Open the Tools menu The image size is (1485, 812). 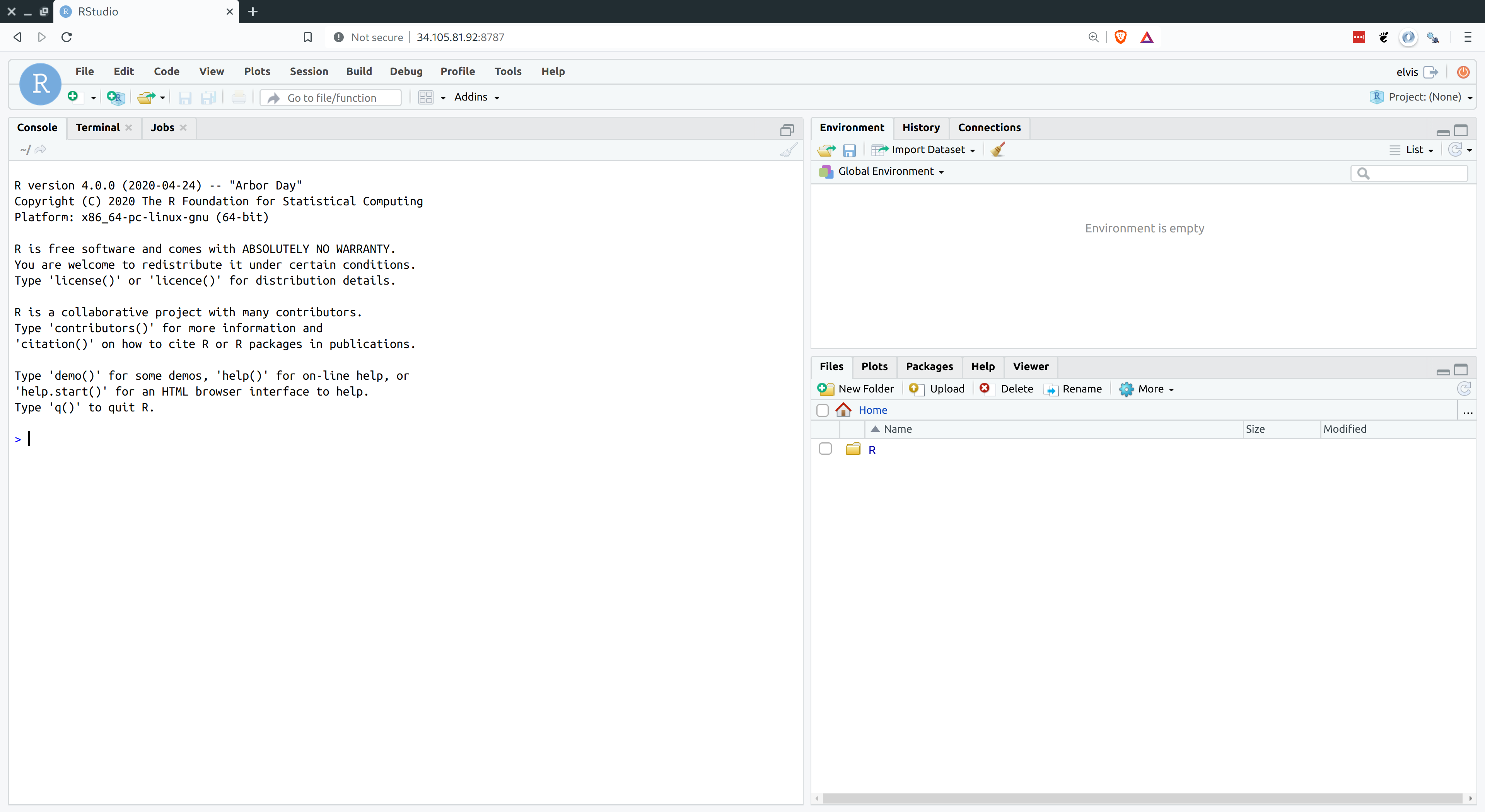(x=508, y=72)
